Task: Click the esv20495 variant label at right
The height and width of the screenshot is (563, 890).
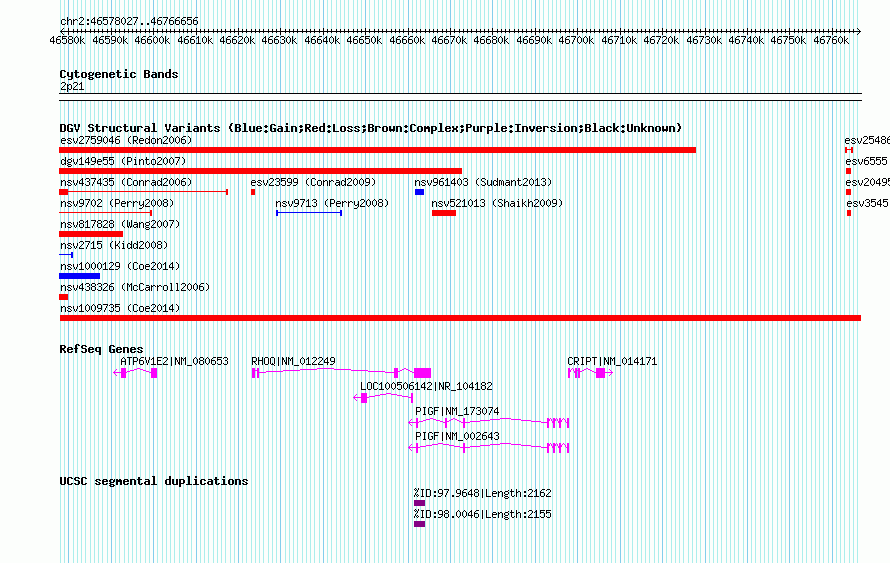Action: tap(867, 182)
